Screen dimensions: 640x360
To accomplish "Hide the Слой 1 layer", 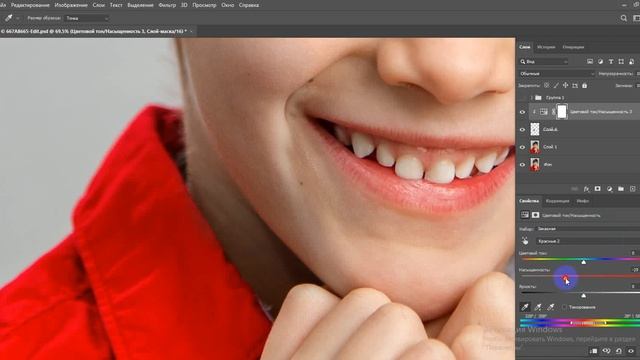I will [522, 147].
